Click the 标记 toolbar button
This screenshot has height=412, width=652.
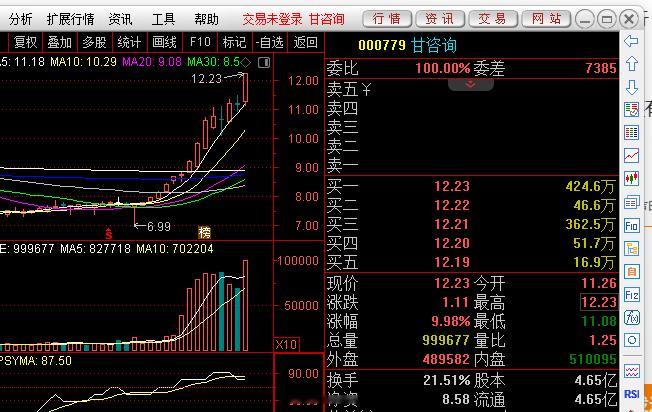click(235, 42)
